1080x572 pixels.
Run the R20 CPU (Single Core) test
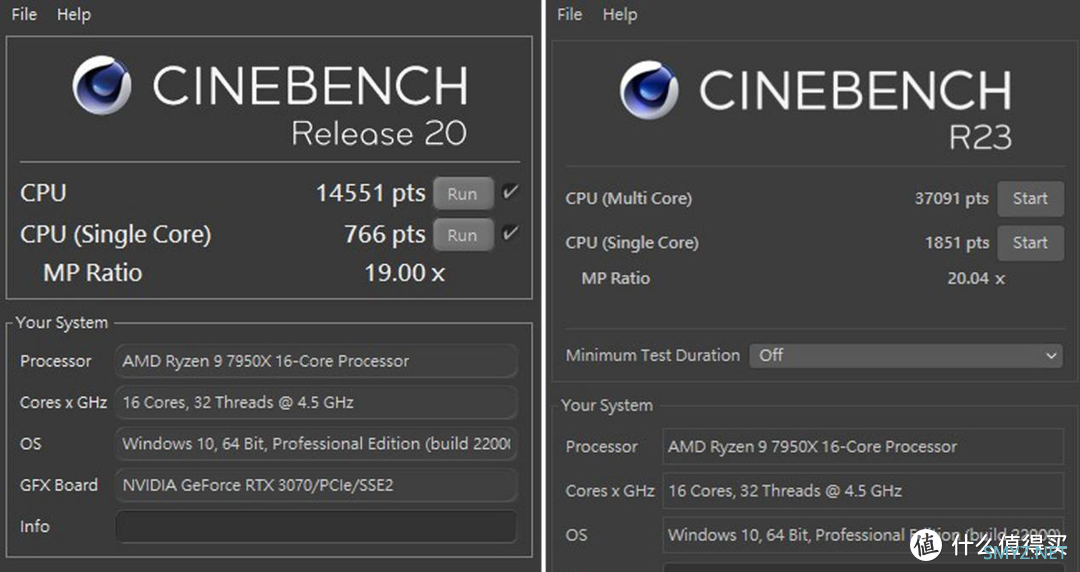click(x=463, y=235)
